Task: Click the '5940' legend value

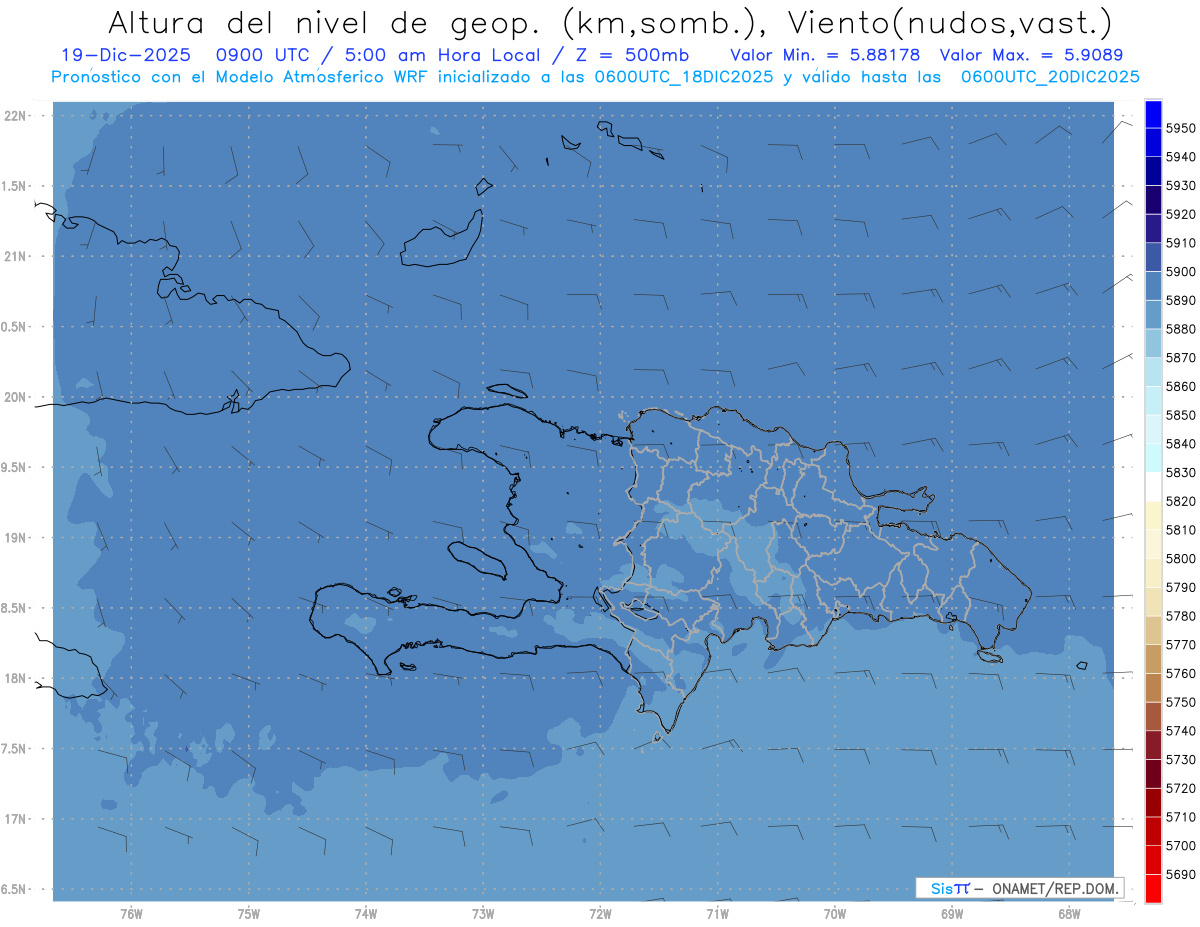Action: pyautogui.click(x=1180, y=157)
